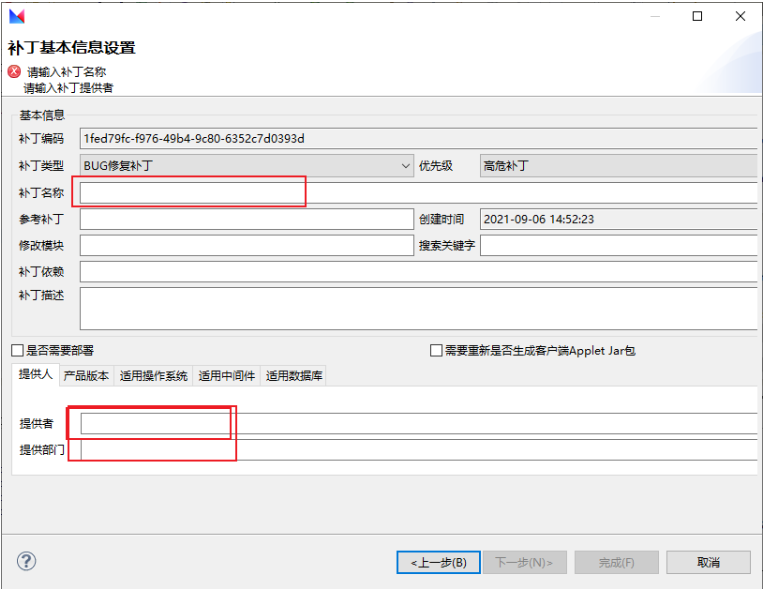This screenshot has width=763, height=589.
Task: Click the 补丁基本信息设置 heading
Action: pos(72,48)
